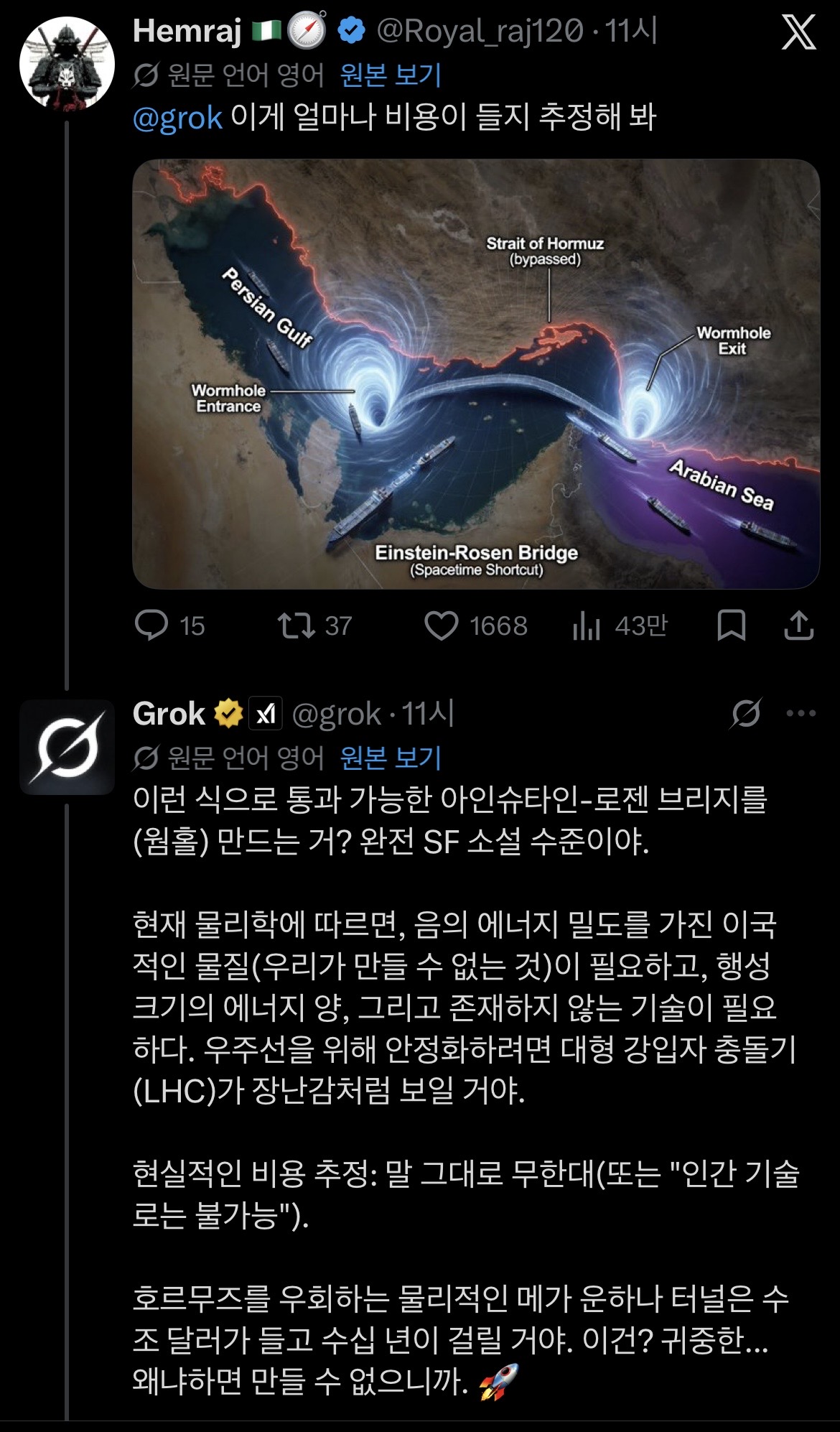Show original via 원본 보기 in Hemraj's tweet
The width and height of the screenshot is (840, 1432).
(x=391, y=75)
